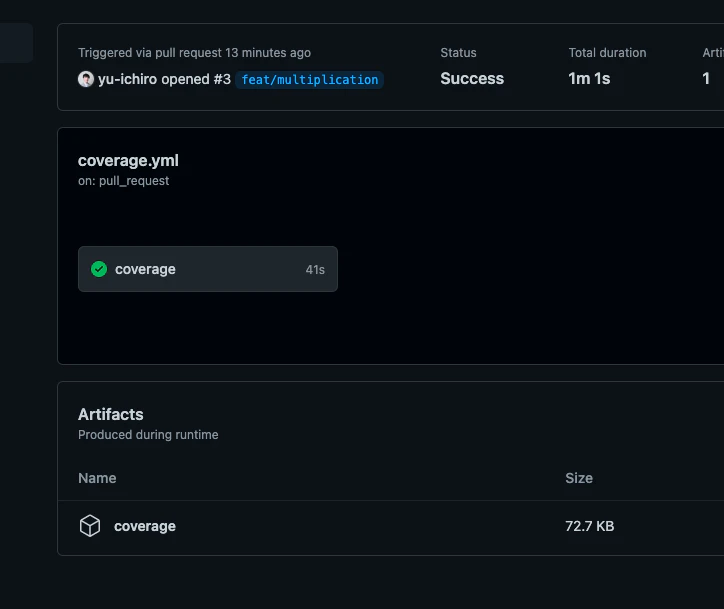Open pull request #3
This screenshot has width=724, height=609.
coord(222,79)
